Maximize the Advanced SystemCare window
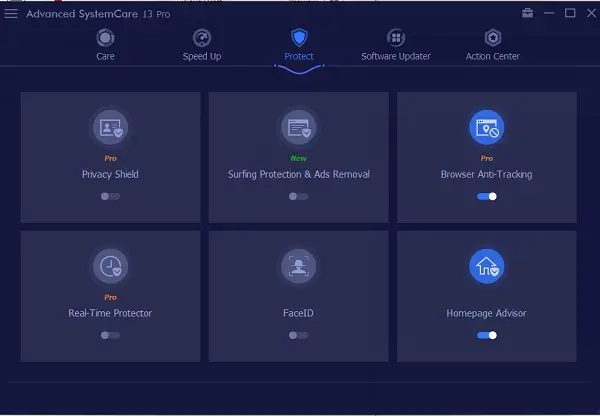 tap(570, 13)
